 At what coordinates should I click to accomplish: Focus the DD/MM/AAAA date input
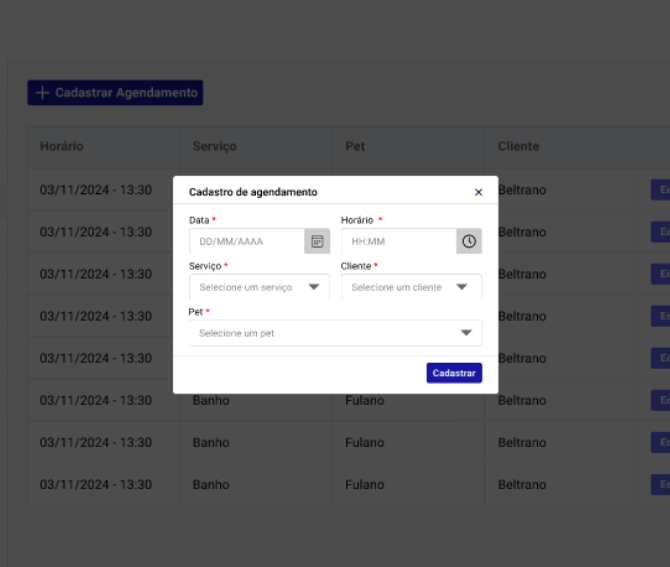click(246, 241)
